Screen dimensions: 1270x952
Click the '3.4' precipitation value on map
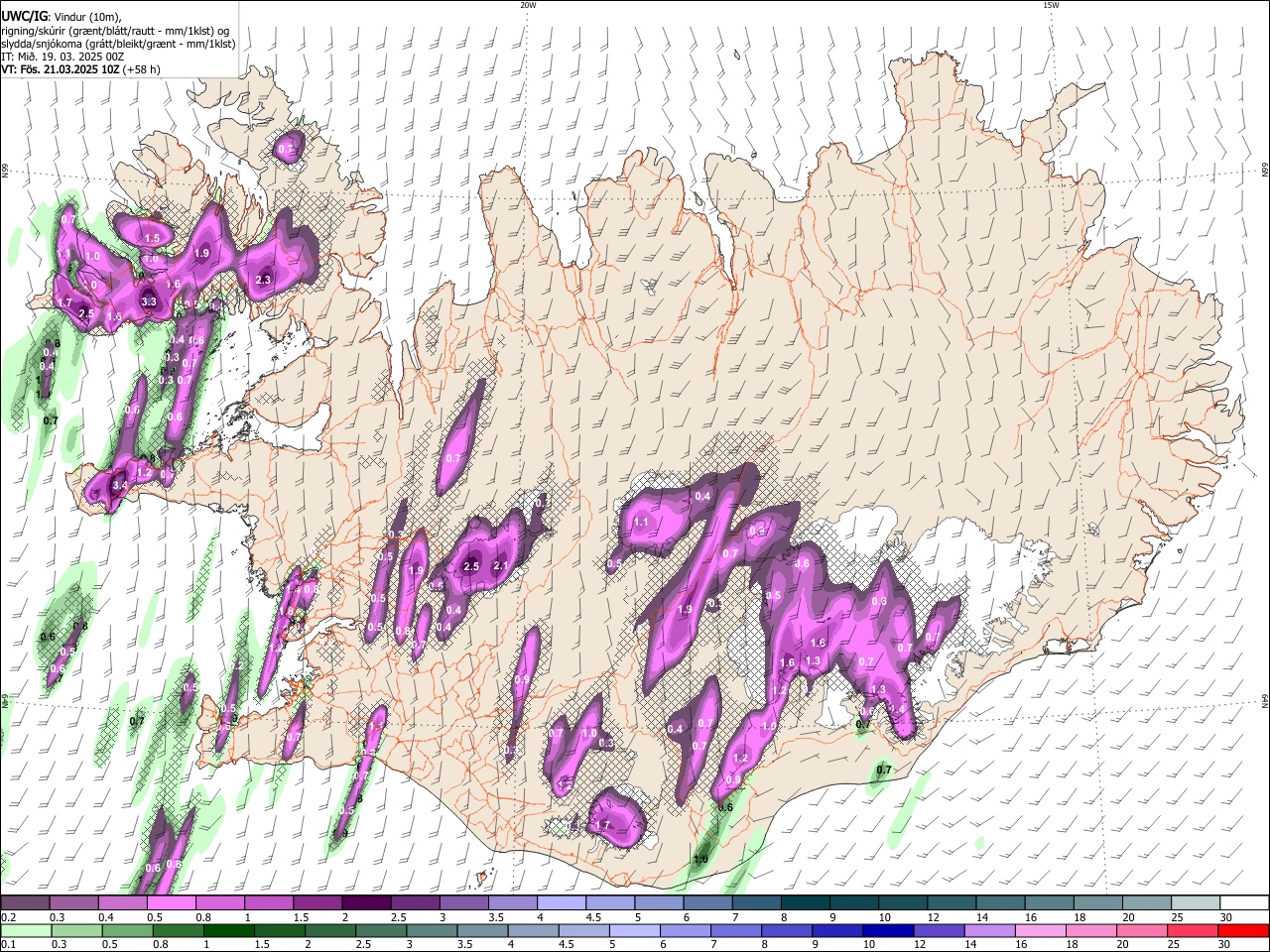pos(120,486)
